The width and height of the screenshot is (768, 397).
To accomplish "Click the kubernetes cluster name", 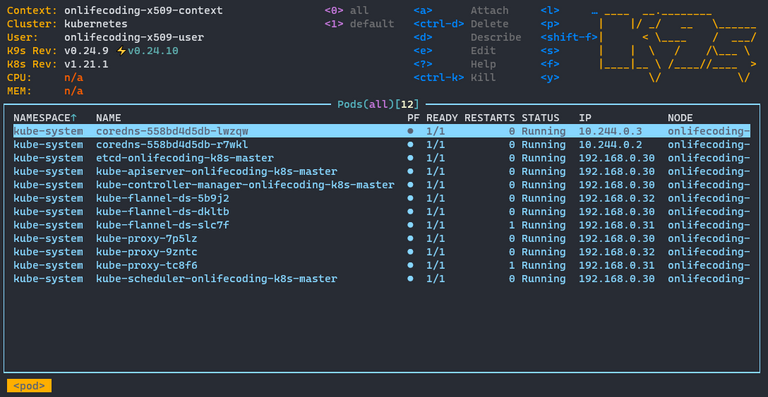I will coord(96,23).
